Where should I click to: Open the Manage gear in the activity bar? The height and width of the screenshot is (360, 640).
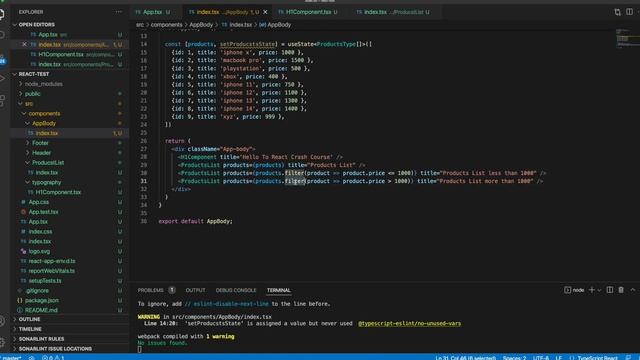[x=2, y=342]
